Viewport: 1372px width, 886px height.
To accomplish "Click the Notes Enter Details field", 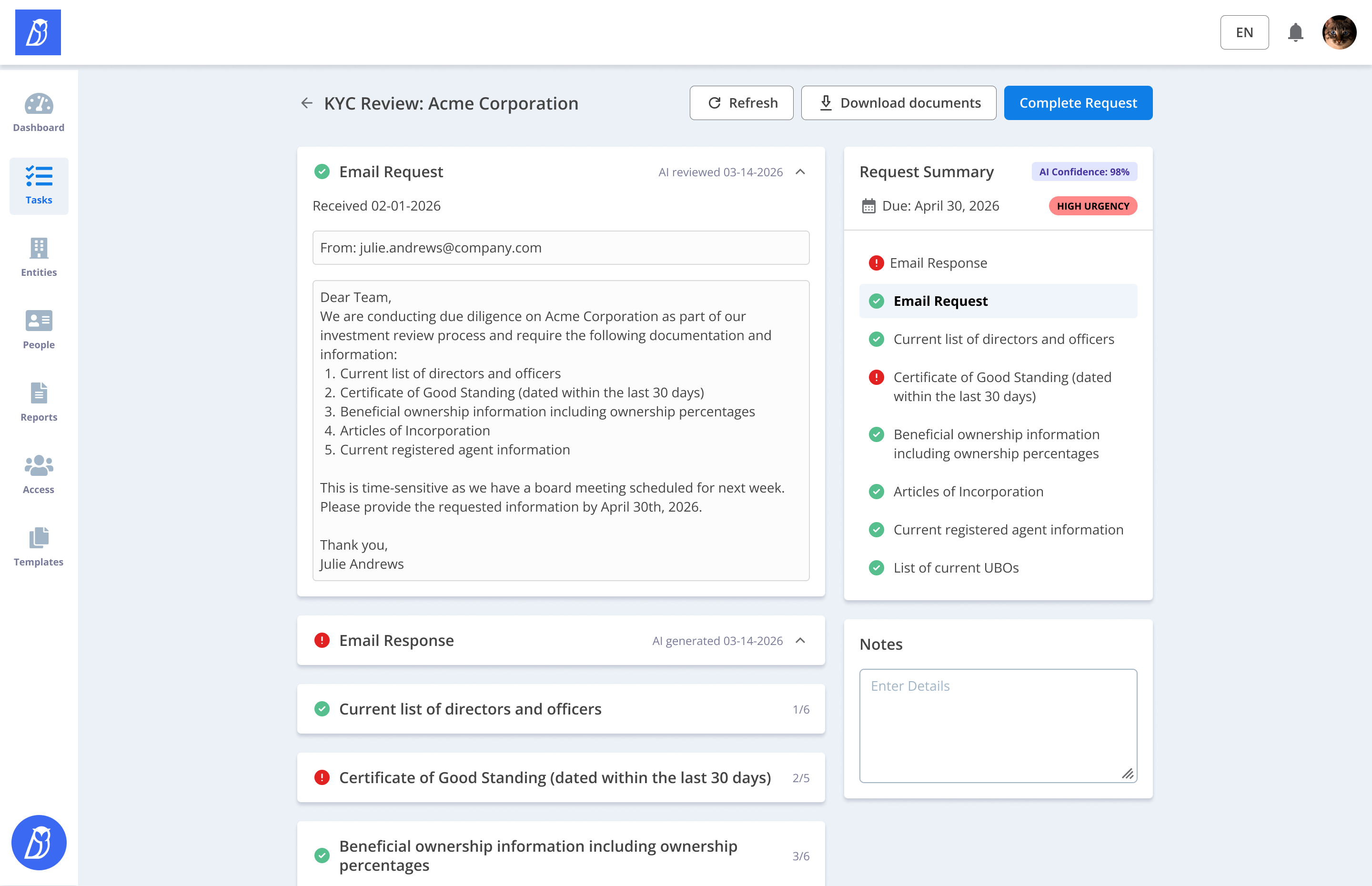I will (x=998, y=725).
